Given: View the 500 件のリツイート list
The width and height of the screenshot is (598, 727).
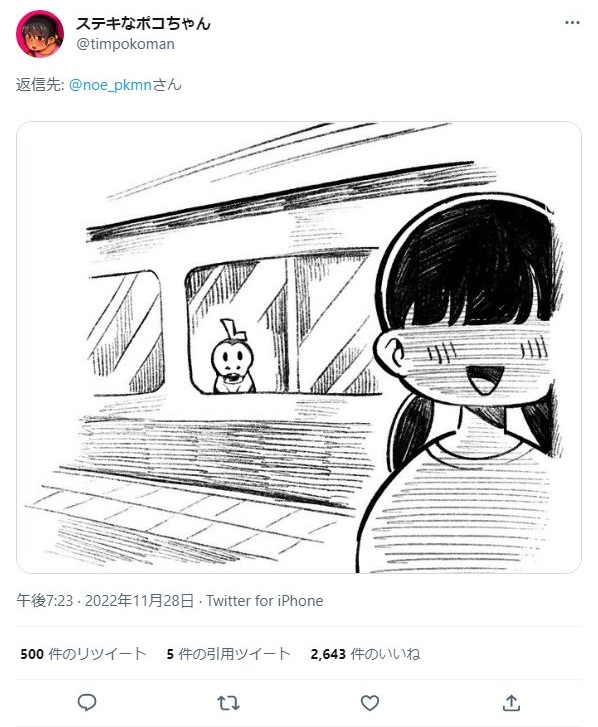Looking at the screenshot, I should click(x=83, y=654).
